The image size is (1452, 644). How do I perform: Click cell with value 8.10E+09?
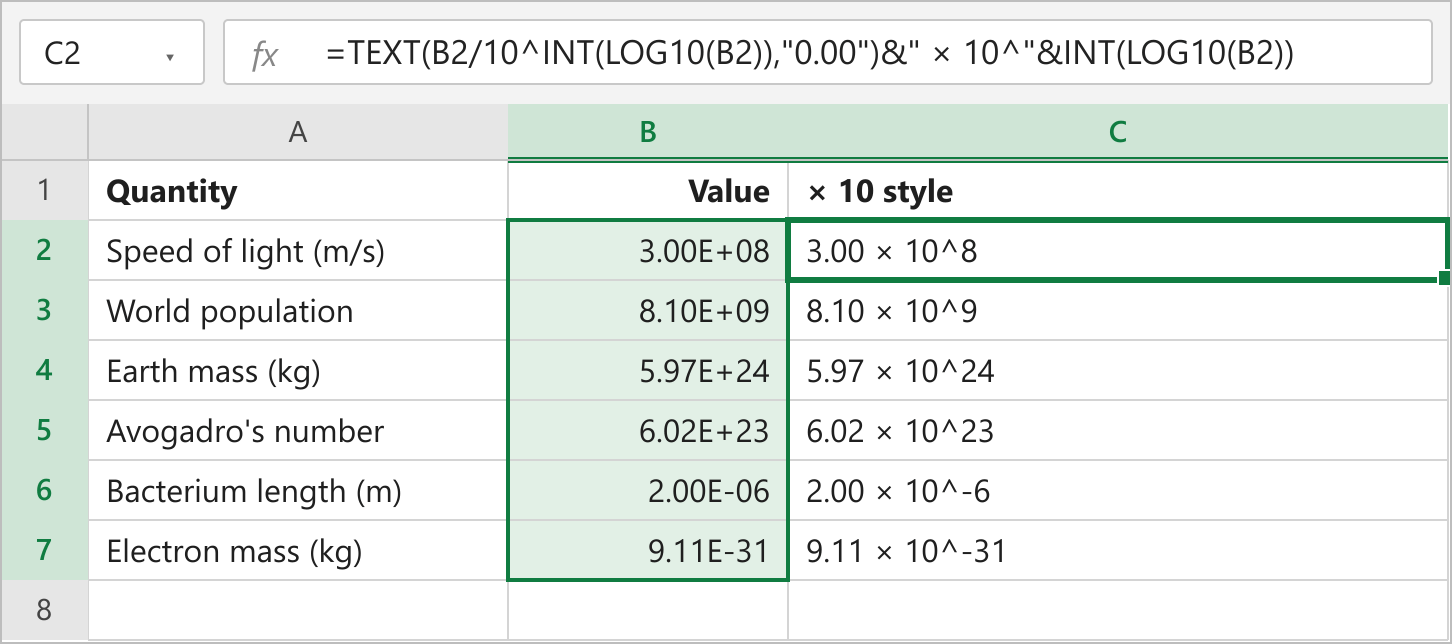point(648,310)
